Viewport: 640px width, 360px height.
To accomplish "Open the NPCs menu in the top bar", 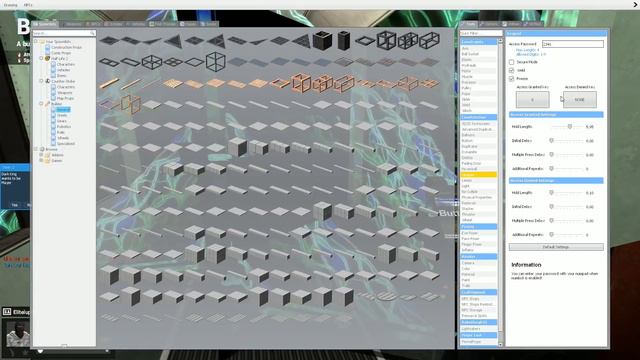I will tap(28, 5).
